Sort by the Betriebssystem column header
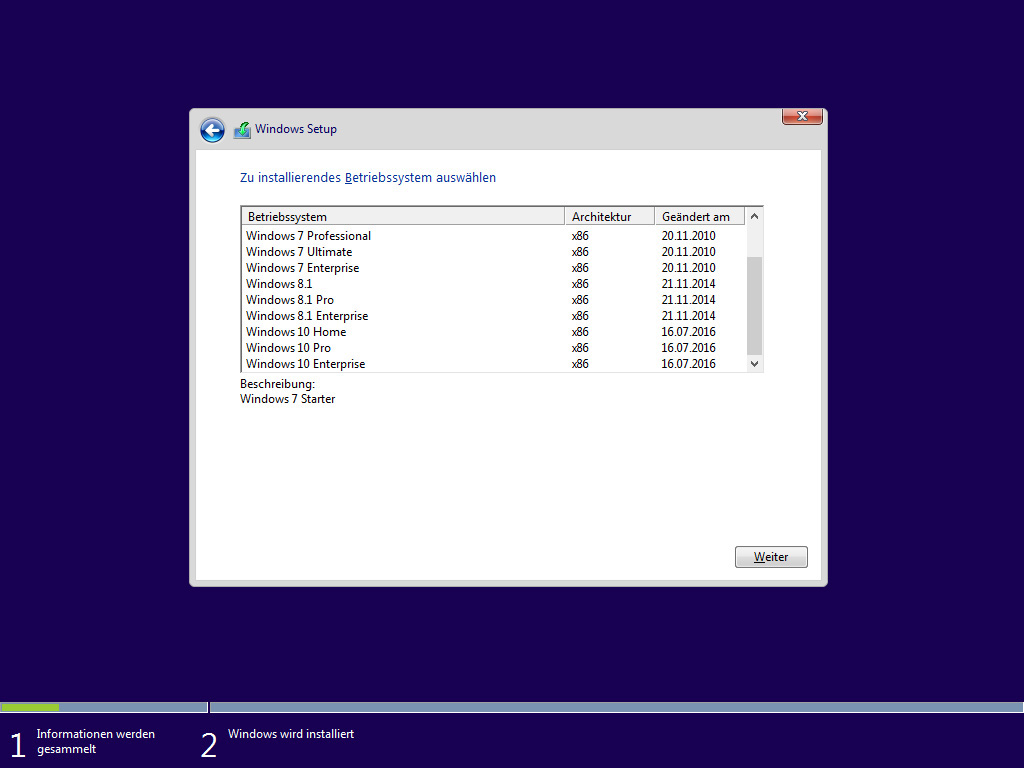 tap(403, 216)
